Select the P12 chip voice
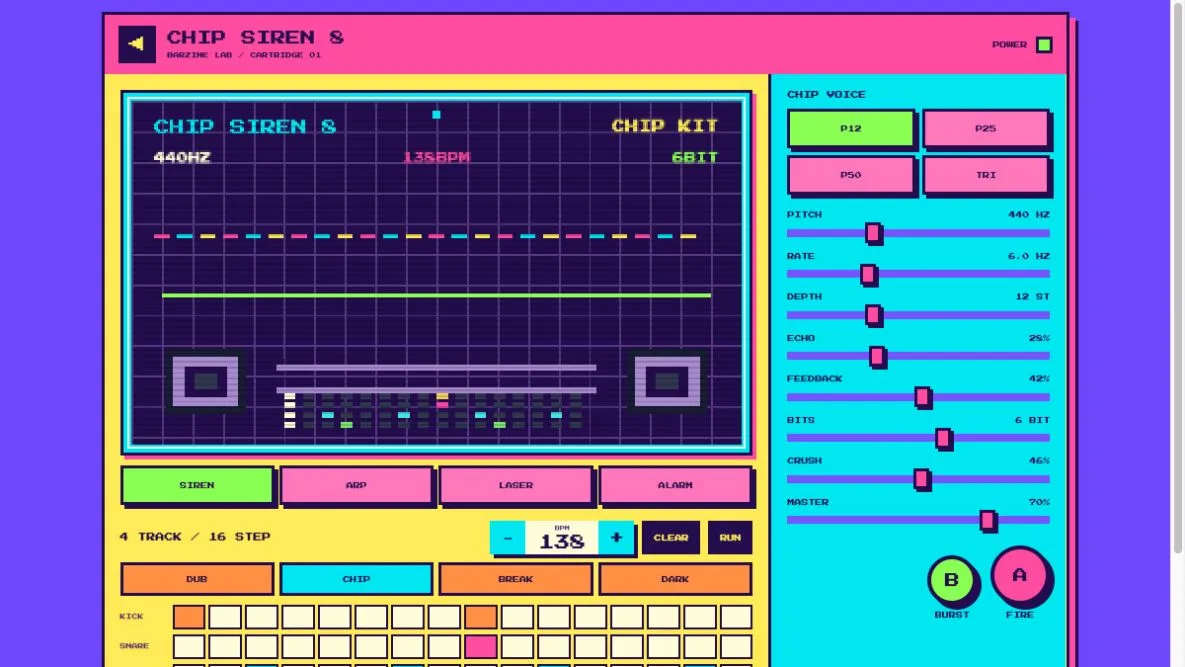 (850, 128)
